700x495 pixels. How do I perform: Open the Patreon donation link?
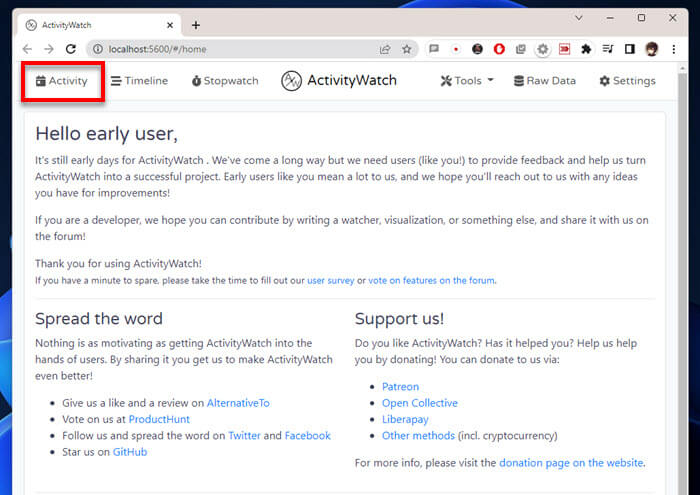tap(400, 387)
